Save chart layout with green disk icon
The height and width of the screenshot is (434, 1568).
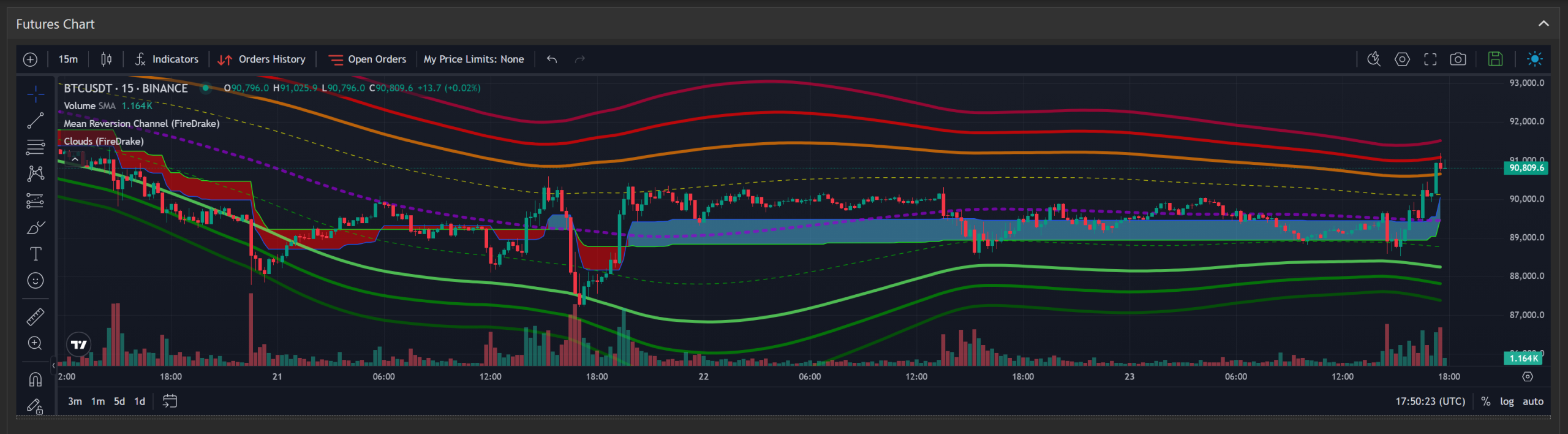(x=1495, y=59)
